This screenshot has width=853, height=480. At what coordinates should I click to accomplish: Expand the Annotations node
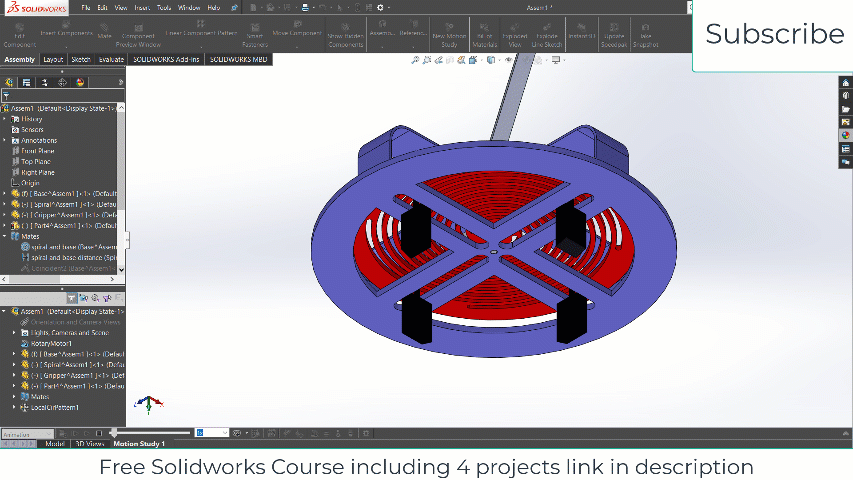(x=5, y=140)
